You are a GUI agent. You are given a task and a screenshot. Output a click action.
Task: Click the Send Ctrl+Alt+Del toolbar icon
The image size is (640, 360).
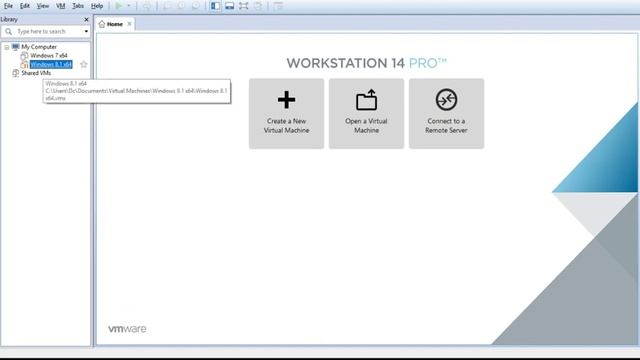pos(146,6)
